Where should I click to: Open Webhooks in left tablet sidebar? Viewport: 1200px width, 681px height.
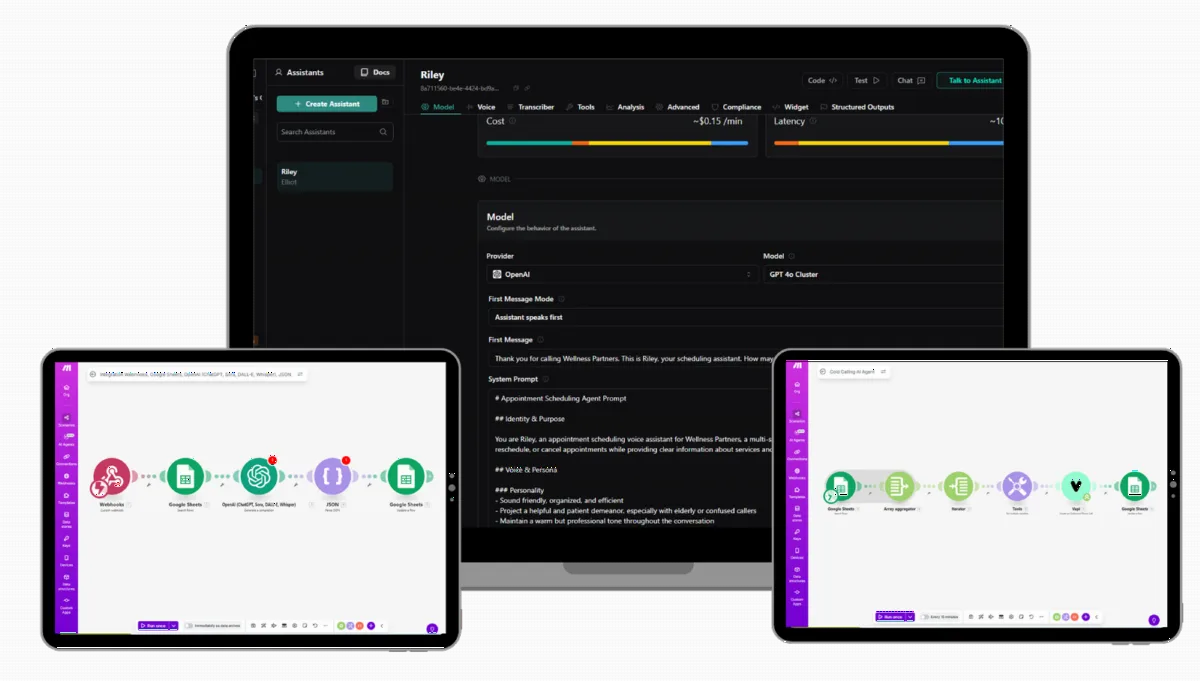coord(67,479)
